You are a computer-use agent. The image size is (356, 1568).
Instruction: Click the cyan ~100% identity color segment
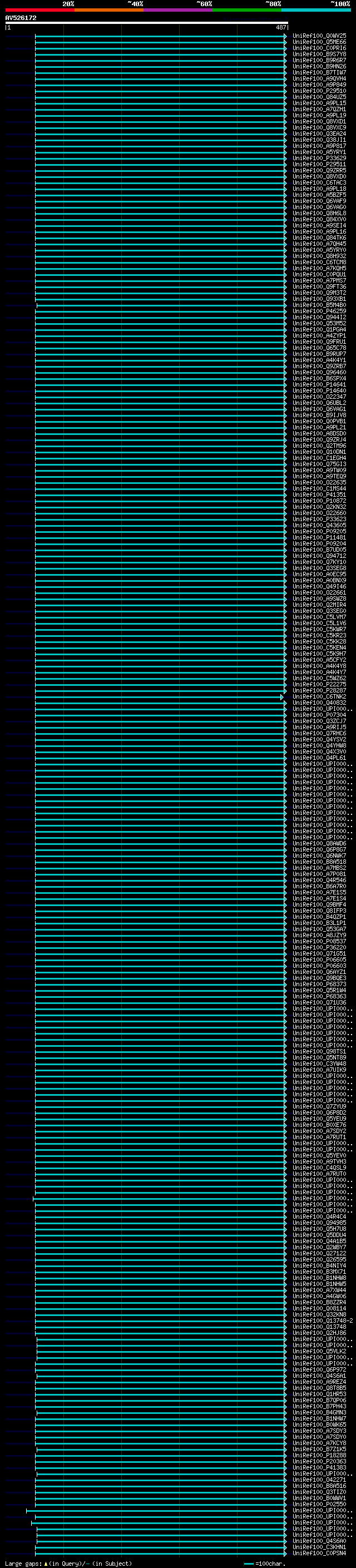(x=317, y=10)
